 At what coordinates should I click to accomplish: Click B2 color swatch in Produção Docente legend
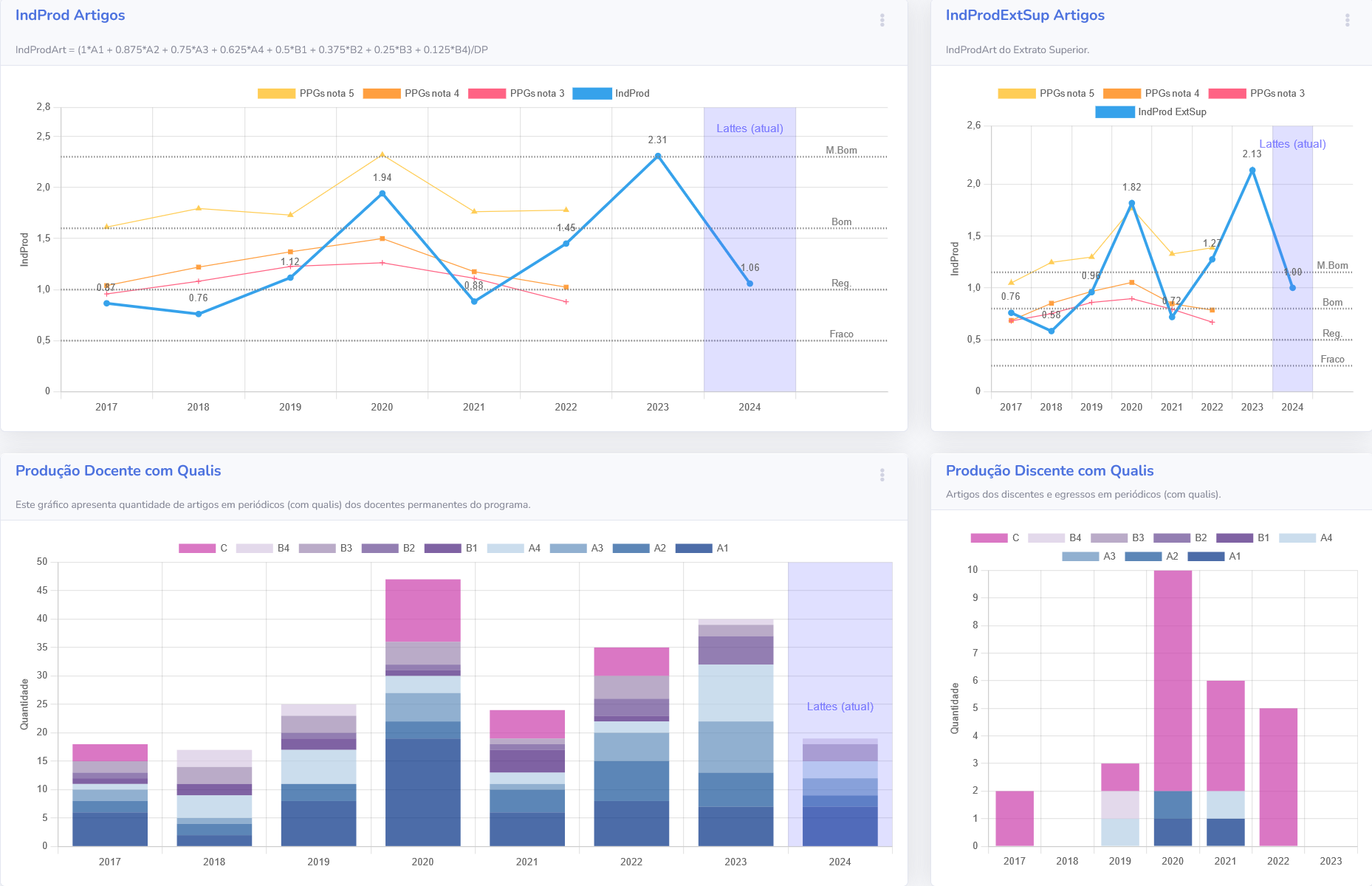pyautogui.click(x=380, y=548)
